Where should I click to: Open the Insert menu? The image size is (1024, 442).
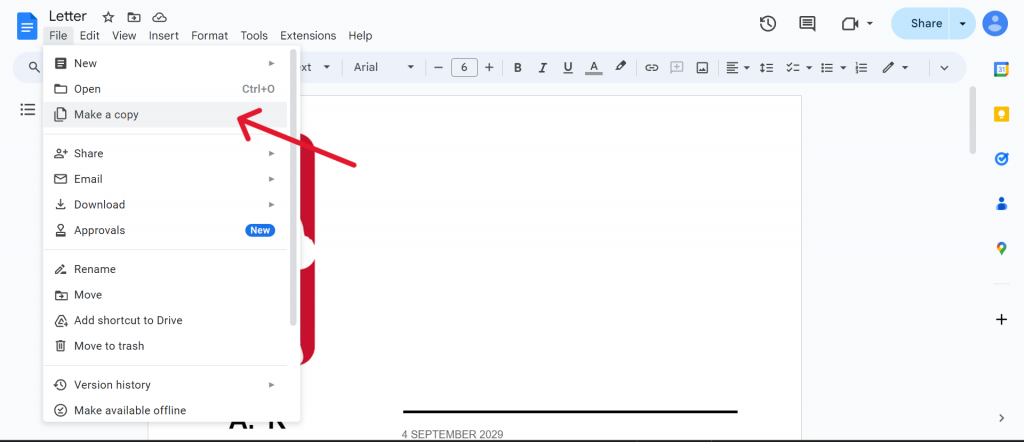[x=164, y=35]
